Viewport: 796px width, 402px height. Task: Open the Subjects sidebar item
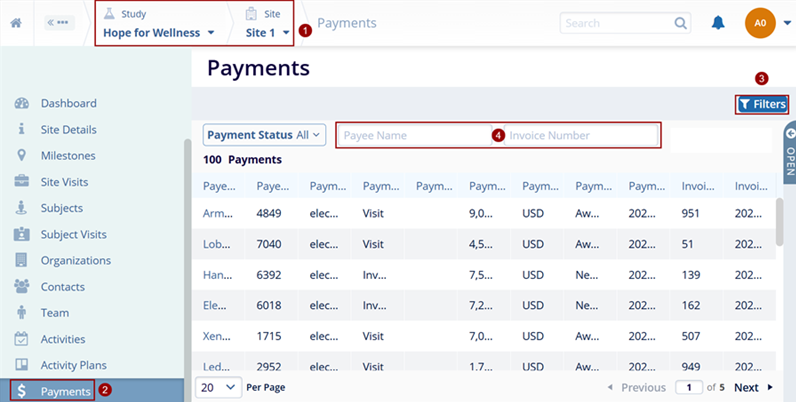(61, 208)
